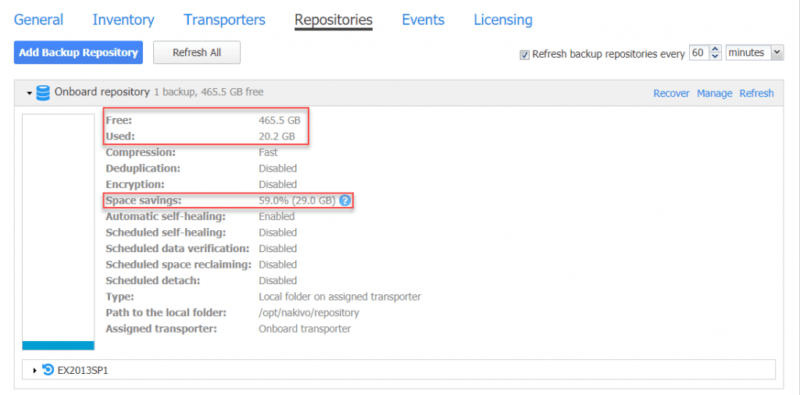Increase the refresh interval with up arrow
The height and width of the screenshot is (395, 800).
[x=715, y=50]
